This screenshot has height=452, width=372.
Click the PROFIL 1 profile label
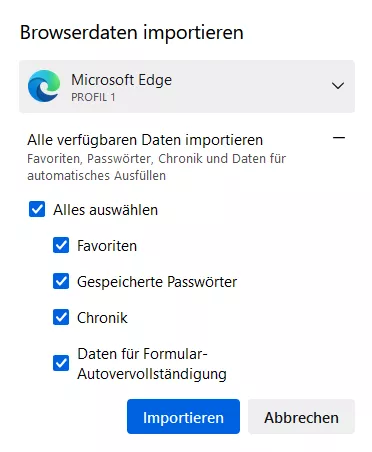[x=93, y=97]
